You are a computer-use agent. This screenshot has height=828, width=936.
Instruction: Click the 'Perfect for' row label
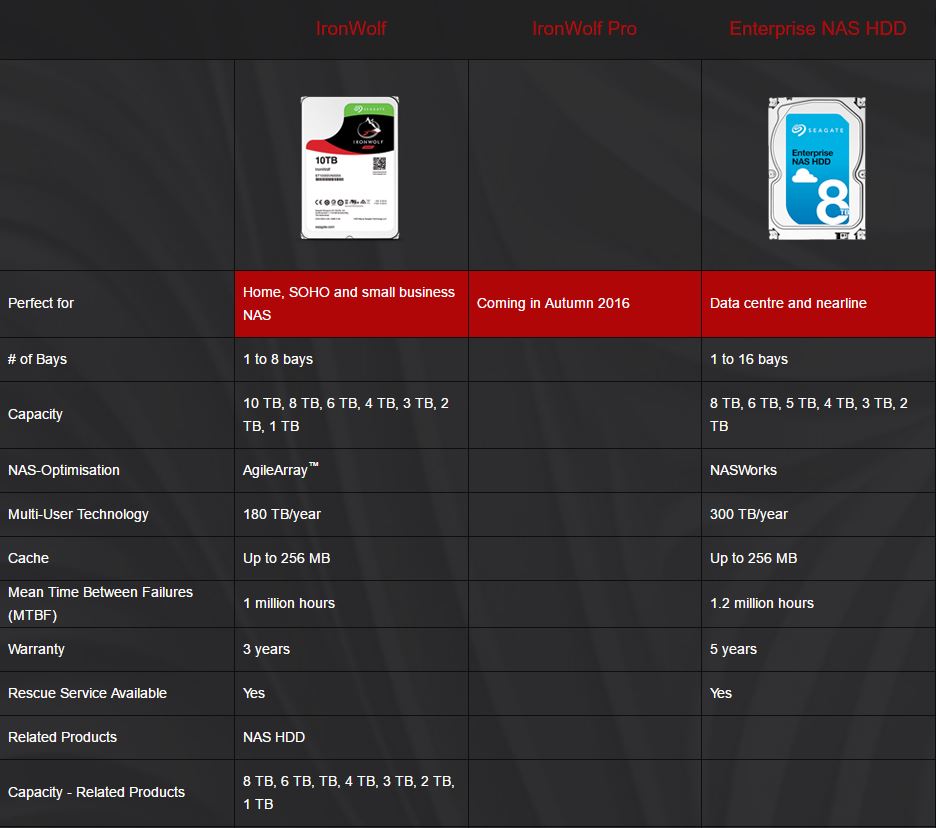tap(41, 303)
